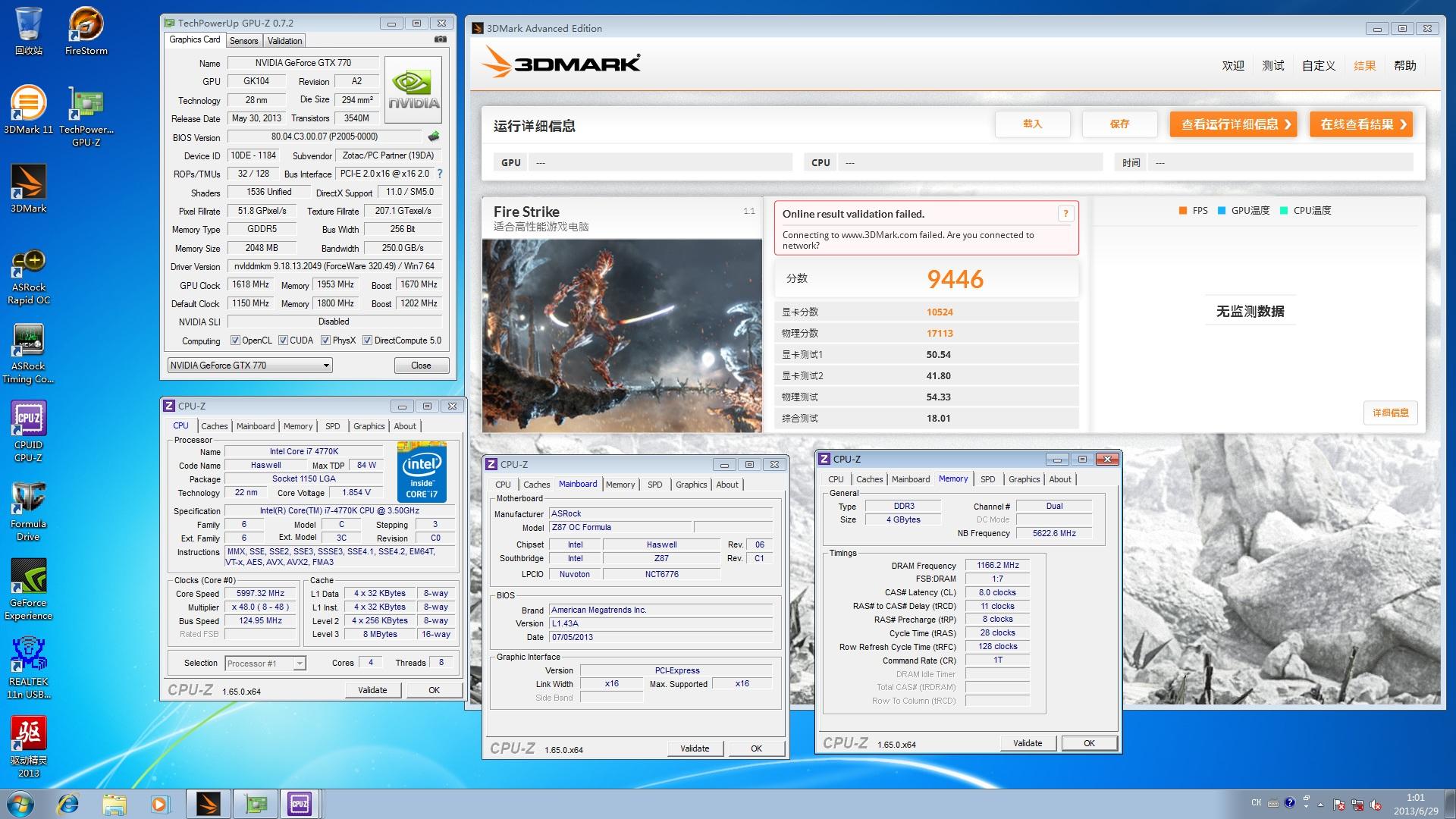Toggle the DirectCompute 5.0 checkbox
The height and width of the screenshot is (819, 1456).
point(367,340)
